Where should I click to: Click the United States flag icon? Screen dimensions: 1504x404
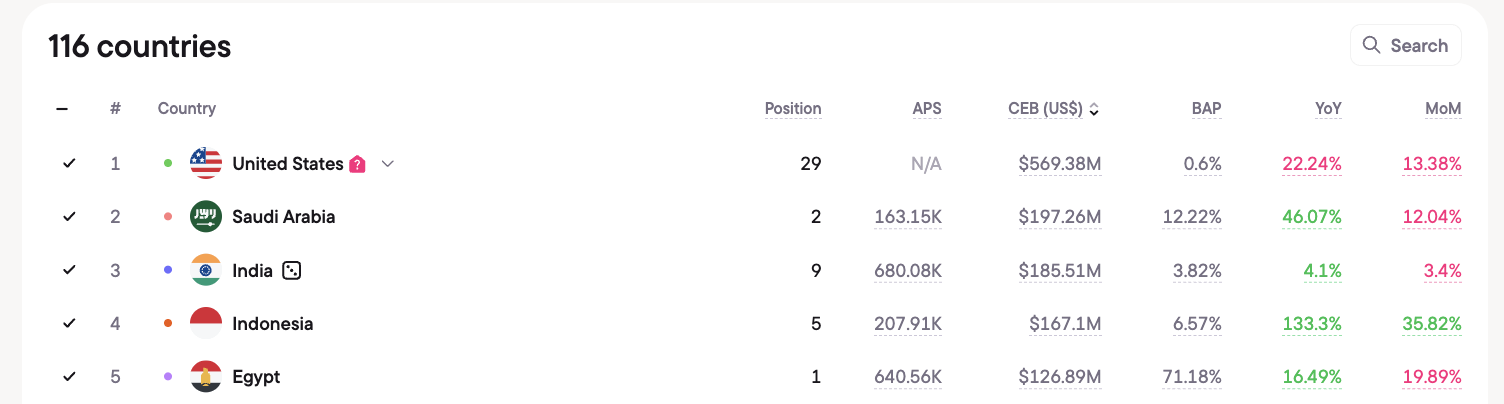point(206,163)
